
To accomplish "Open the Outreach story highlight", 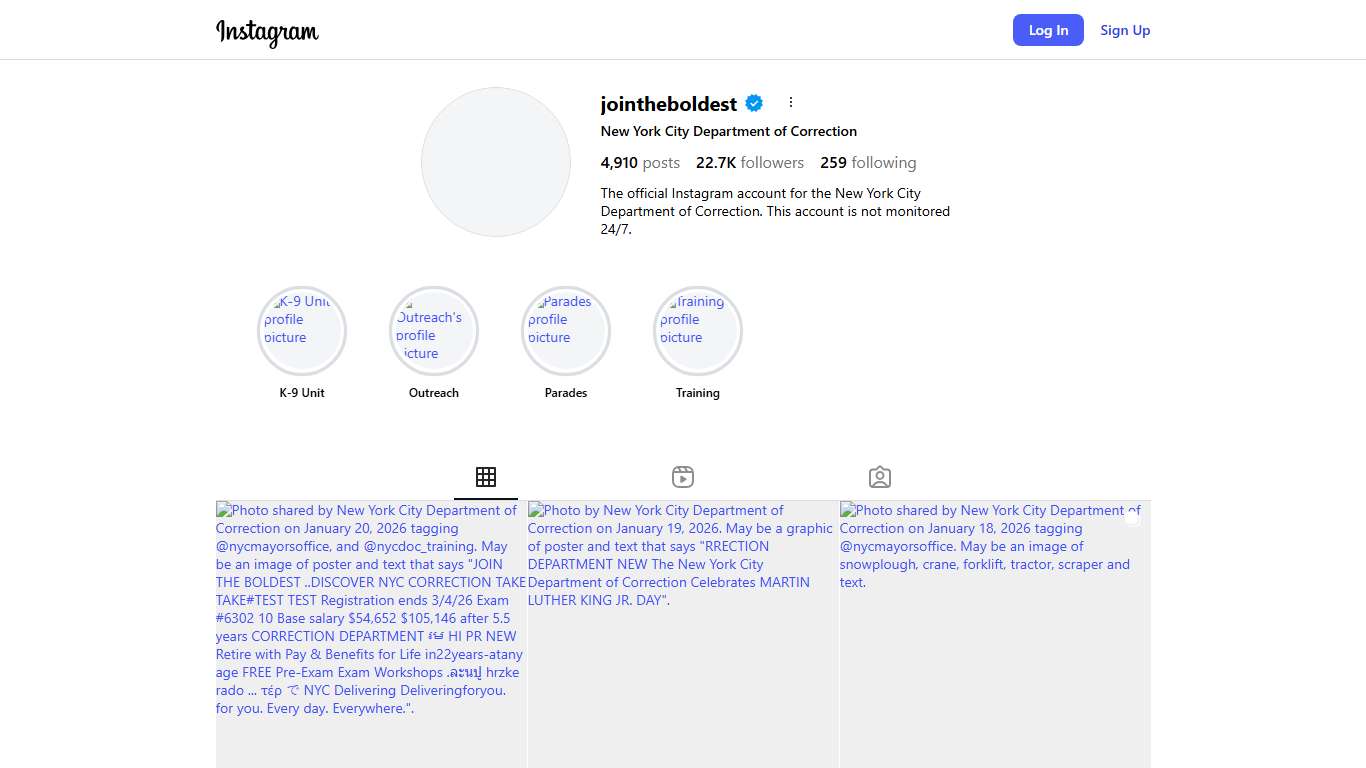I will 434,331.
